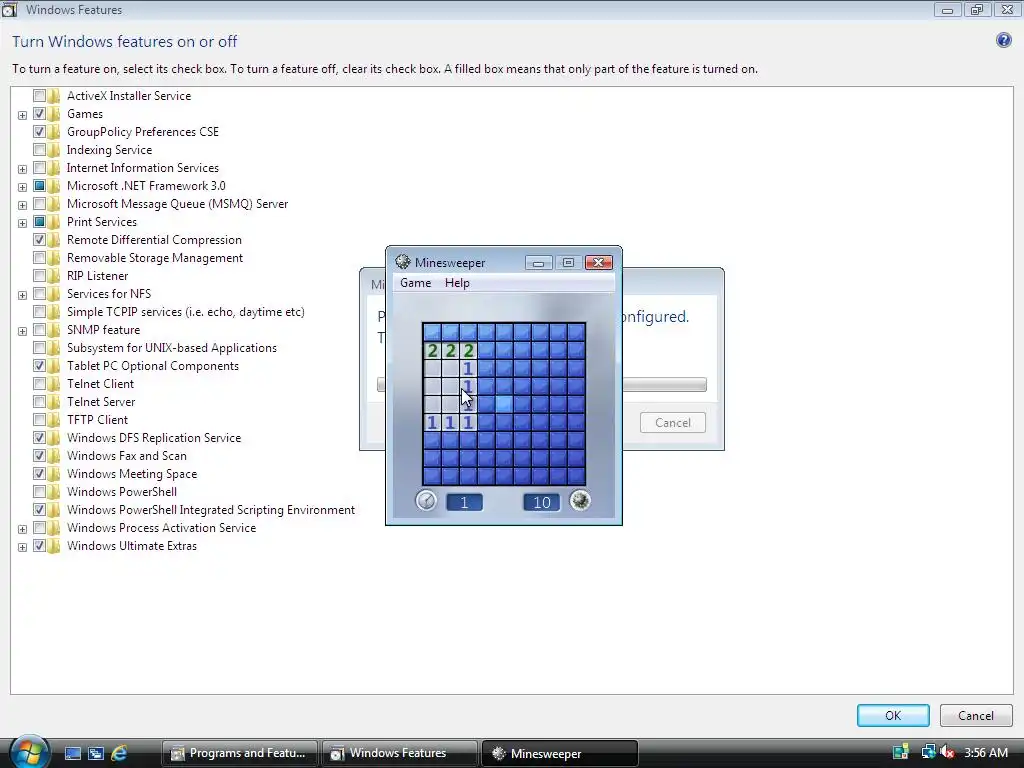Click Minesweeper mine icon in title bar

pos(403,262)
